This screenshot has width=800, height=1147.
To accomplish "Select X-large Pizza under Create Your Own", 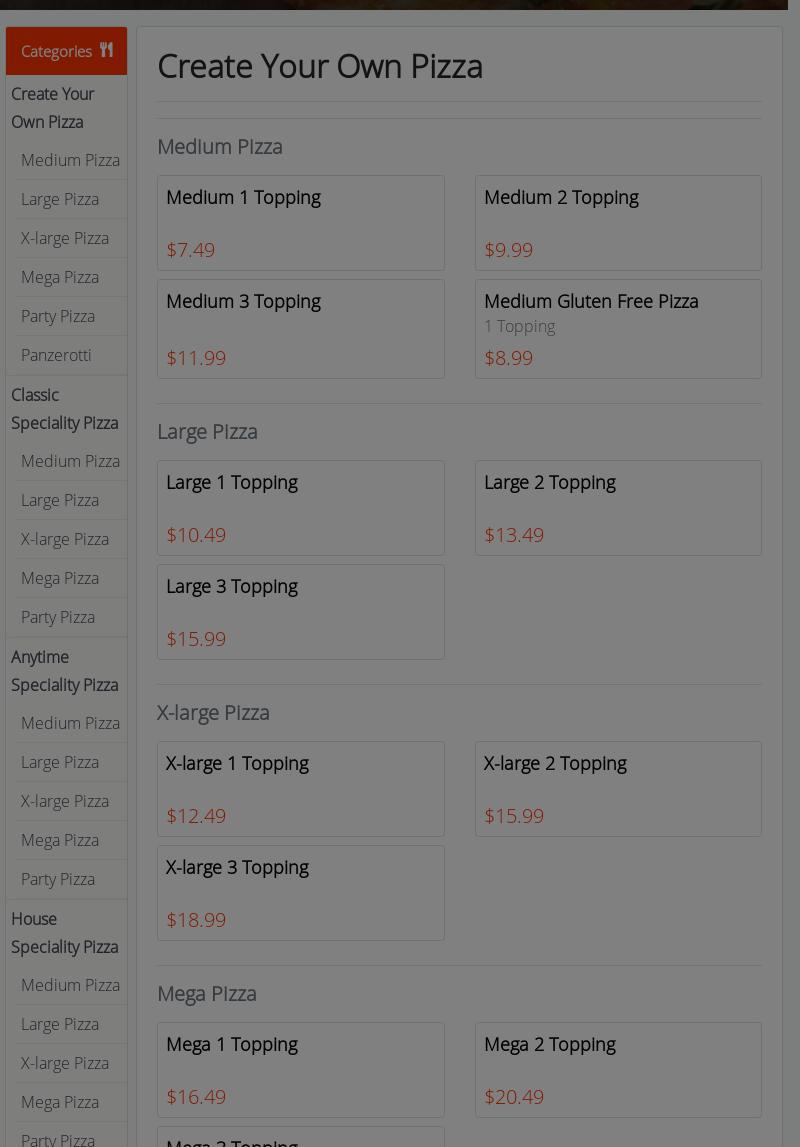I will coord(65,238).
